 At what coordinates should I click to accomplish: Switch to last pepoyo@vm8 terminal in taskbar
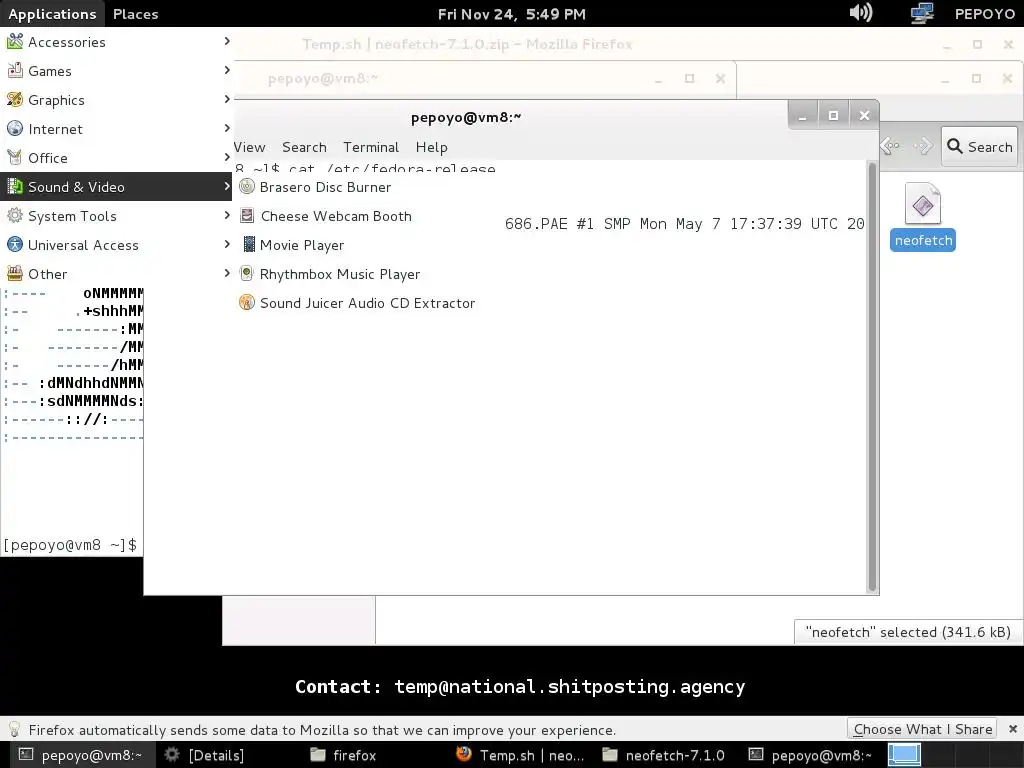(810, 756)
